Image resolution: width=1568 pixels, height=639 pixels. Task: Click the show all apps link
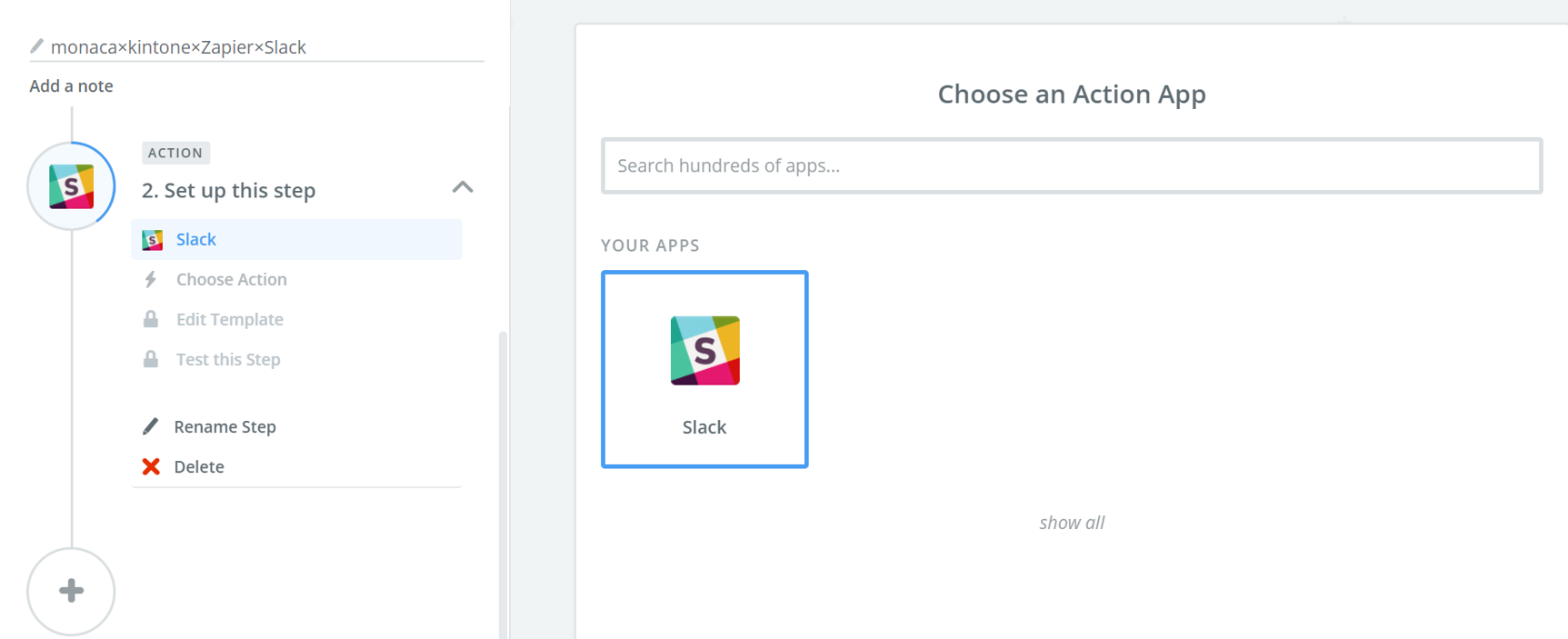click(x=1072, y=523)
